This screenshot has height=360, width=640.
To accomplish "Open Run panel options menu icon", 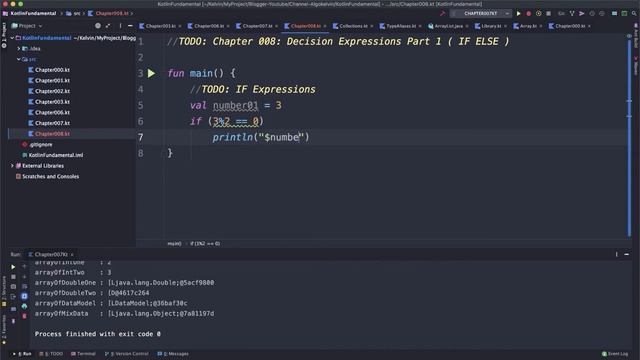I will point(616,254).
